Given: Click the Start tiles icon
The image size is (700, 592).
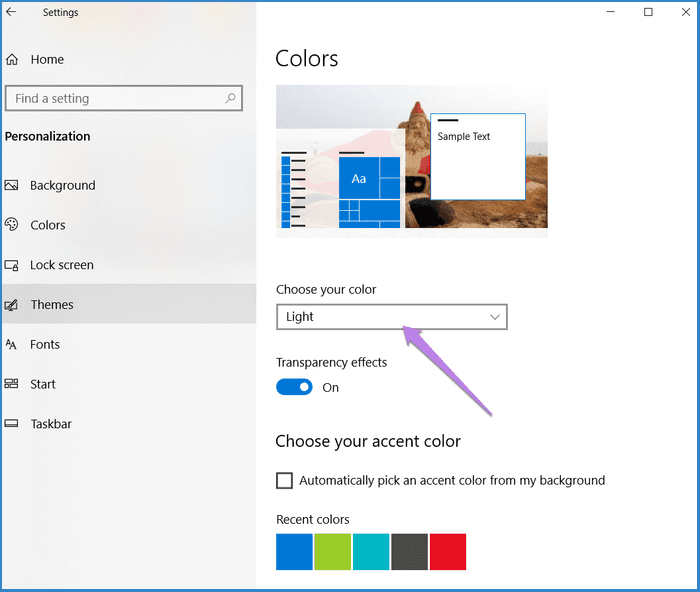Looking at the screenshot, I should [x=12, y=384].
